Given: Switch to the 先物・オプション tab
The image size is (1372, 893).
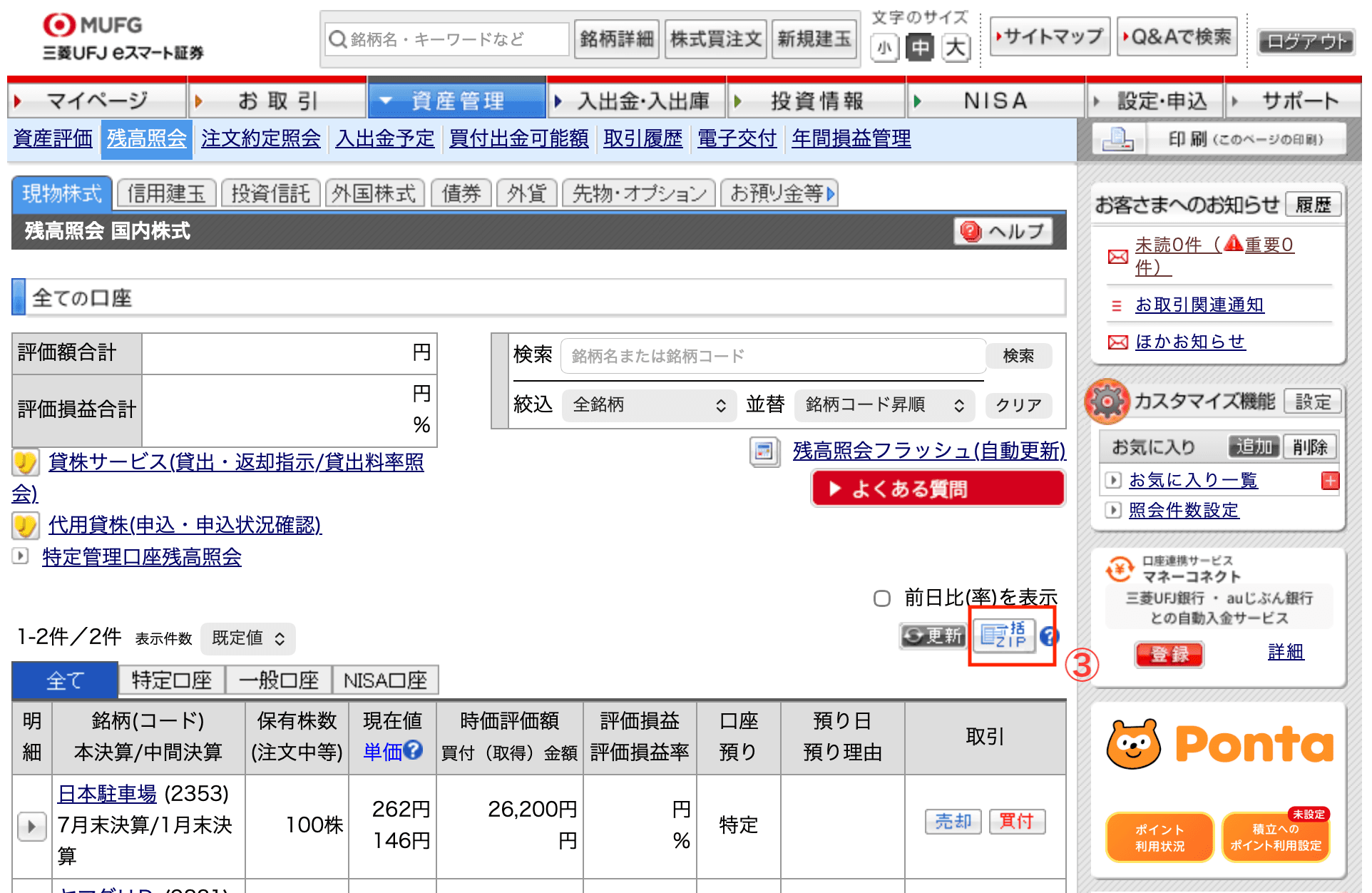Looking at the screenshot, I should pyautogui.click(x=639, y=193).
